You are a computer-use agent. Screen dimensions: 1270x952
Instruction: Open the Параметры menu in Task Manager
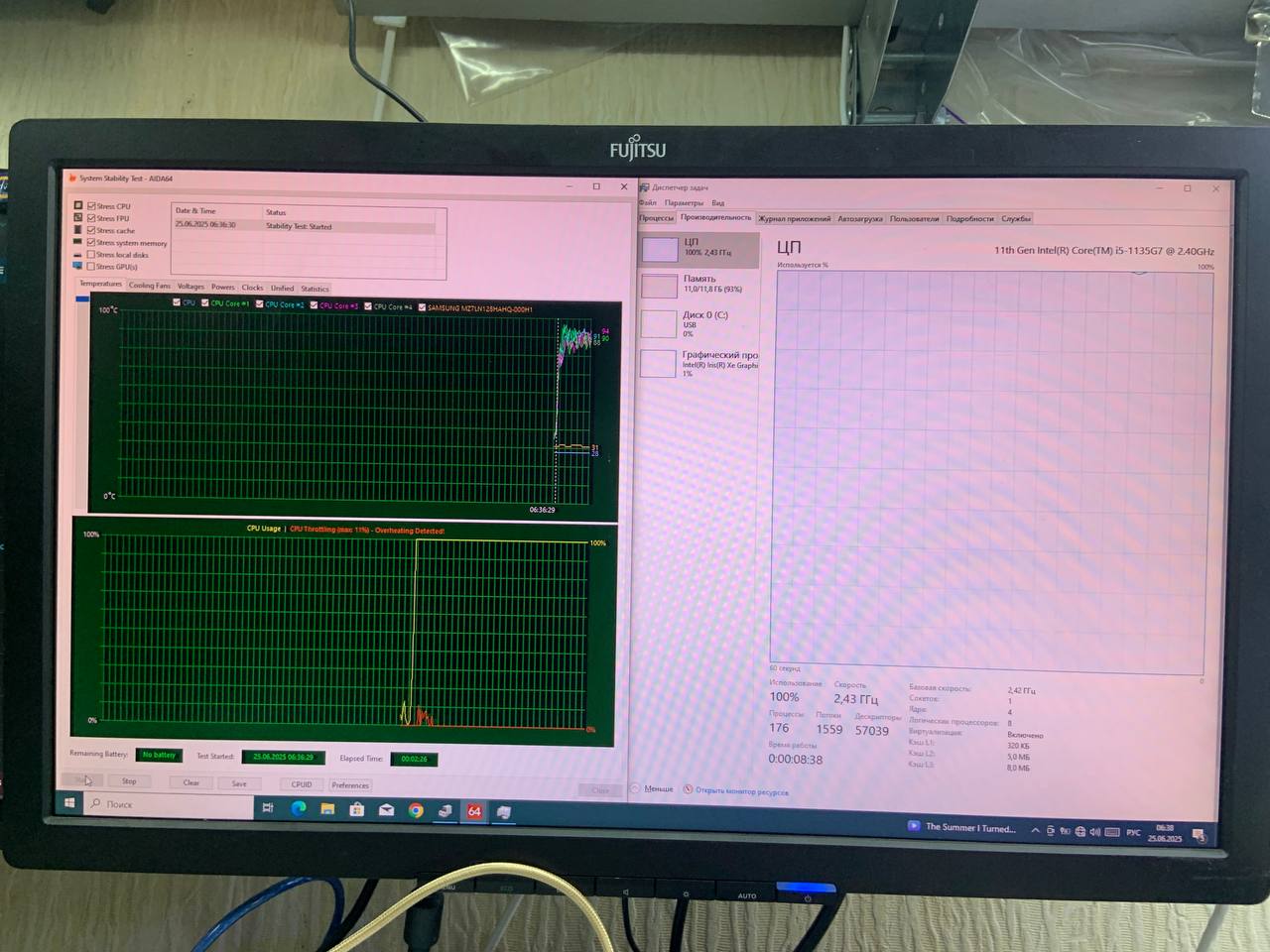[x=684, y=202]
